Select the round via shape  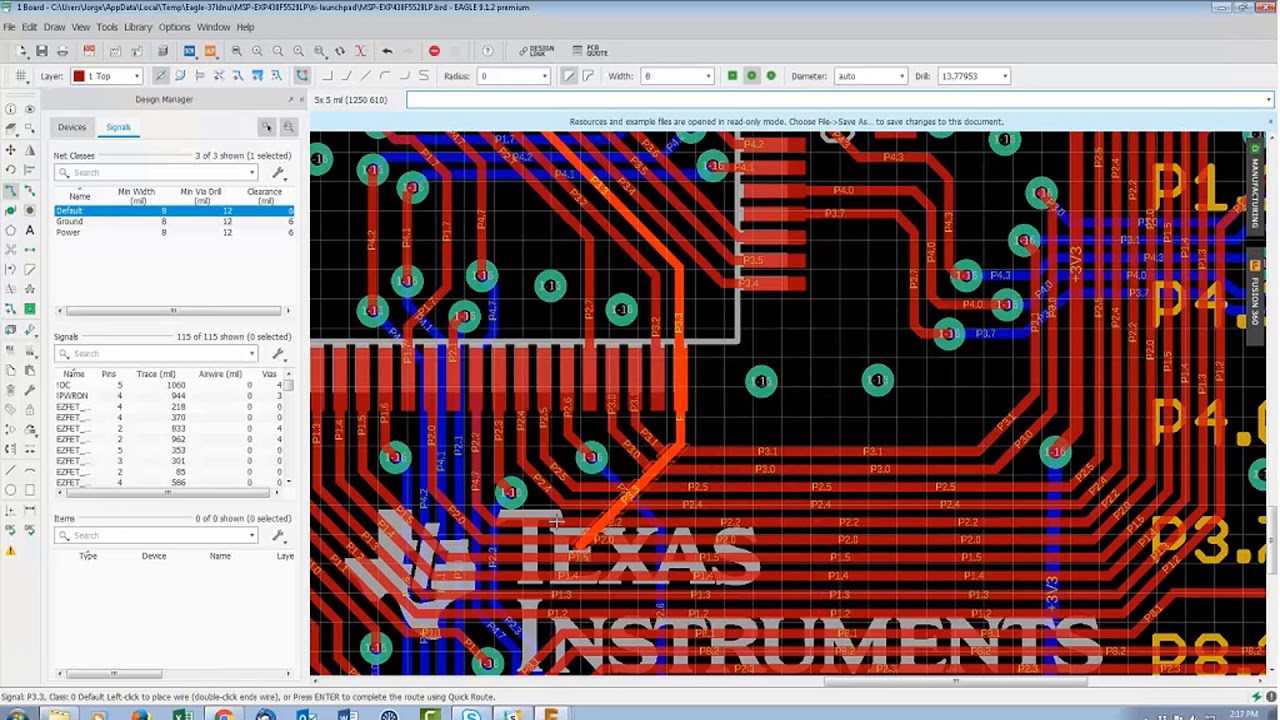[751, 76]
